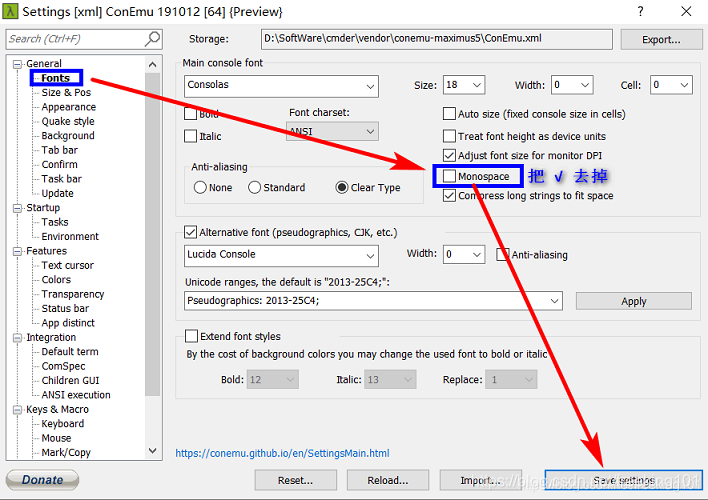This screenshot has height=500, width=708.
Task: Toggle the Bold font checkbox
Action: tap(191, 113)
